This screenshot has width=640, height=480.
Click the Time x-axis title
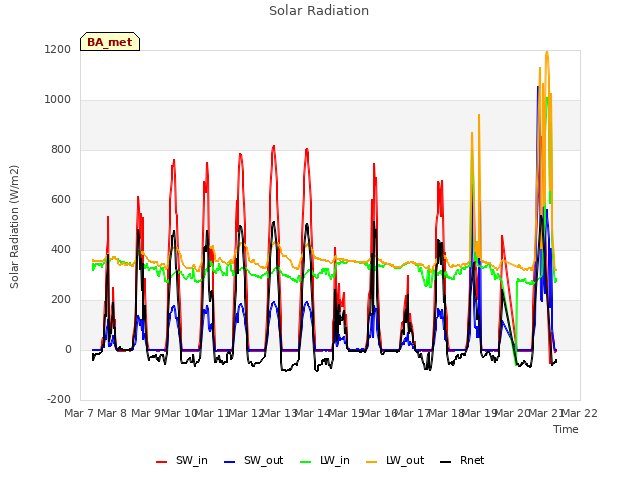566,429
